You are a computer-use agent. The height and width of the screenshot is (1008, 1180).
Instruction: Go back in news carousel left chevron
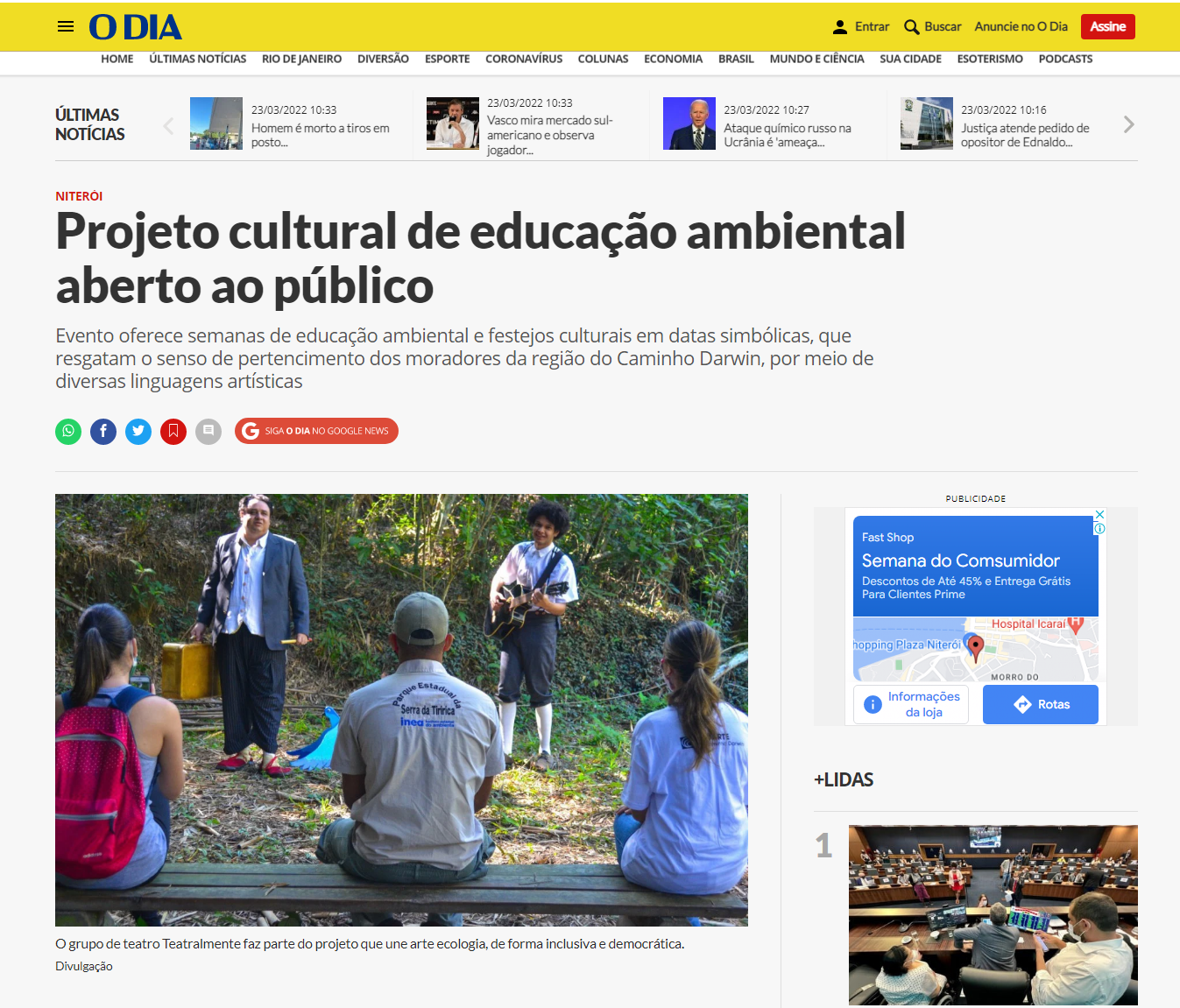coord(168,126)
